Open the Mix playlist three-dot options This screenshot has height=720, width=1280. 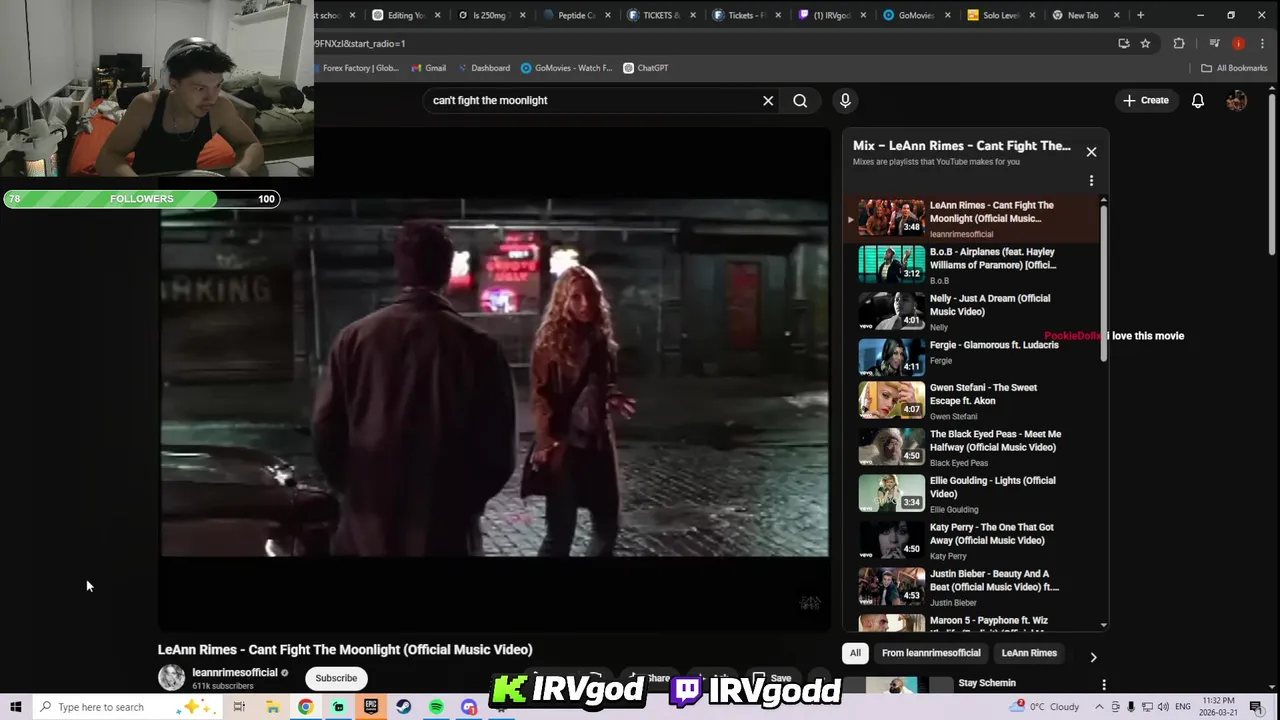point(1091,181)
